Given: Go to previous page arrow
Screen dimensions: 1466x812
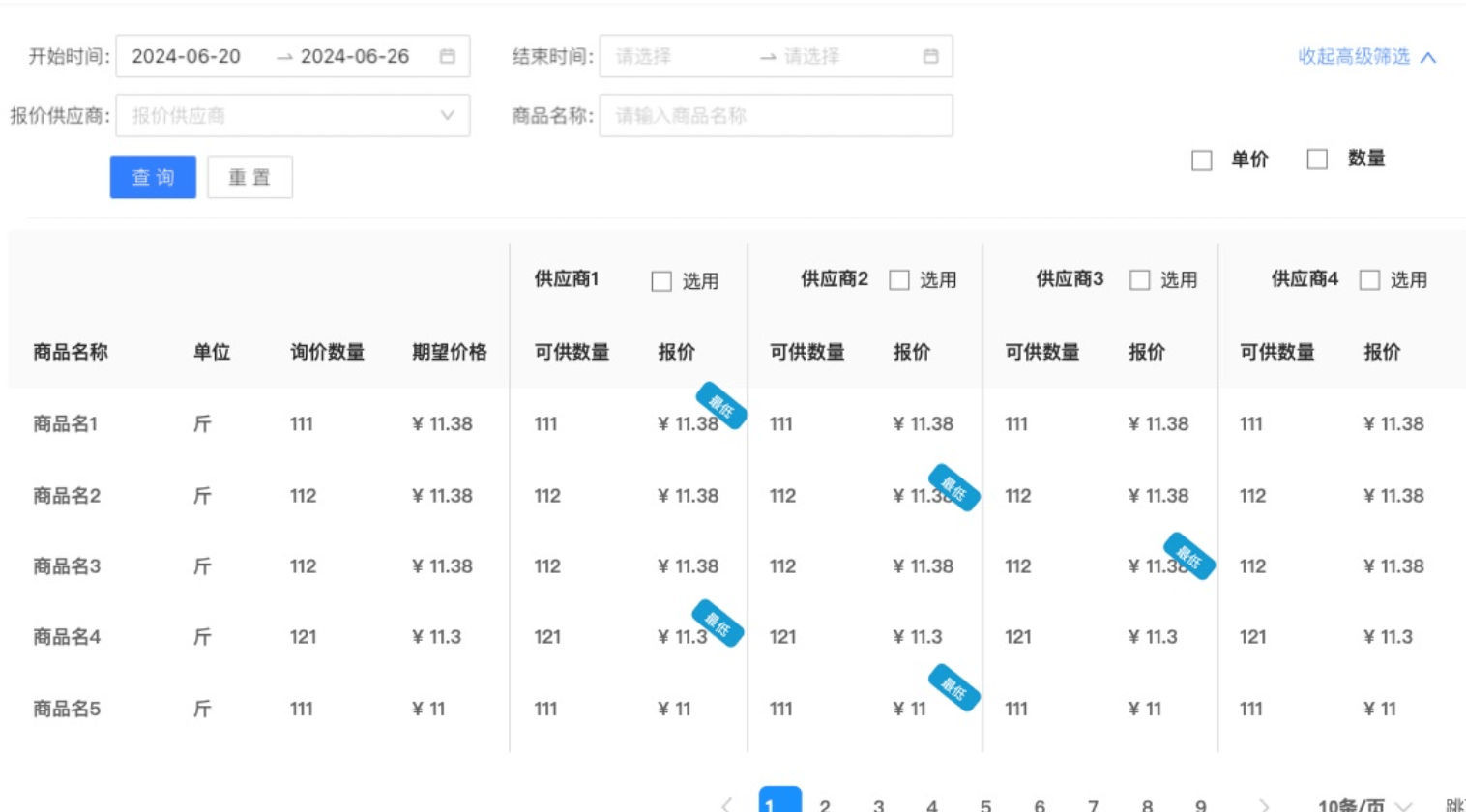Looking at the screenshot, I should pyautogui.click(x=727, y=804).
